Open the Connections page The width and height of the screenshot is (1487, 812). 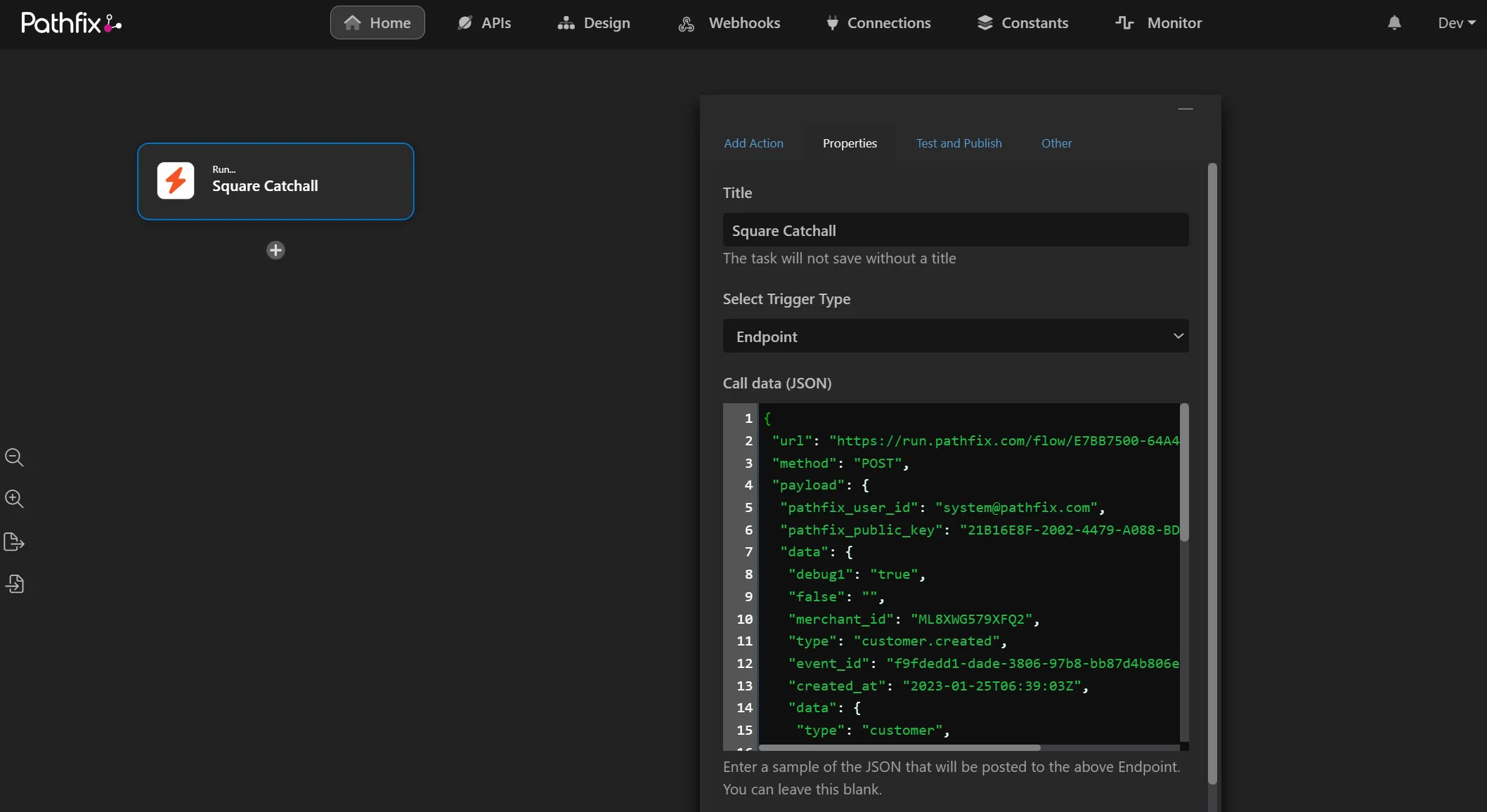pos(878,22)
